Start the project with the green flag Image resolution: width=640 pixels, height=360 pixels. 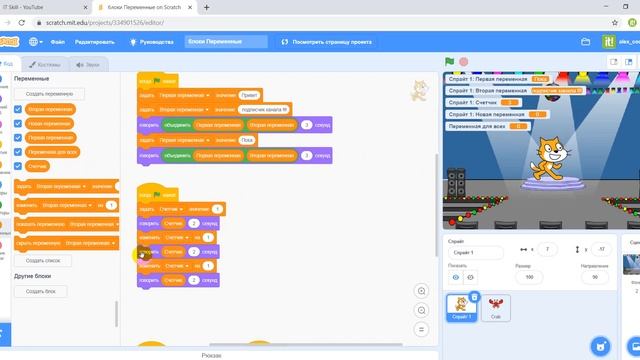pyautogui.click(x=449, y=62)
